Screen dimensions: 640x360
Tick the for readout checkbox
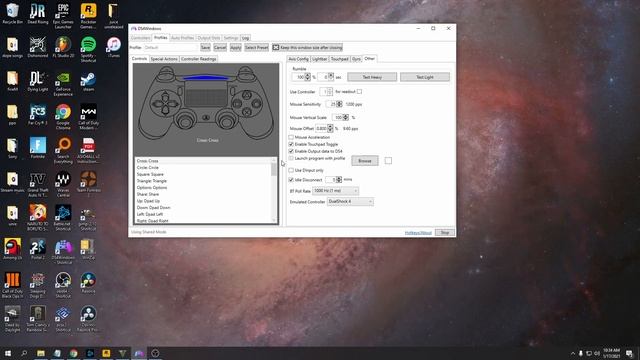[x=359, y=92]
